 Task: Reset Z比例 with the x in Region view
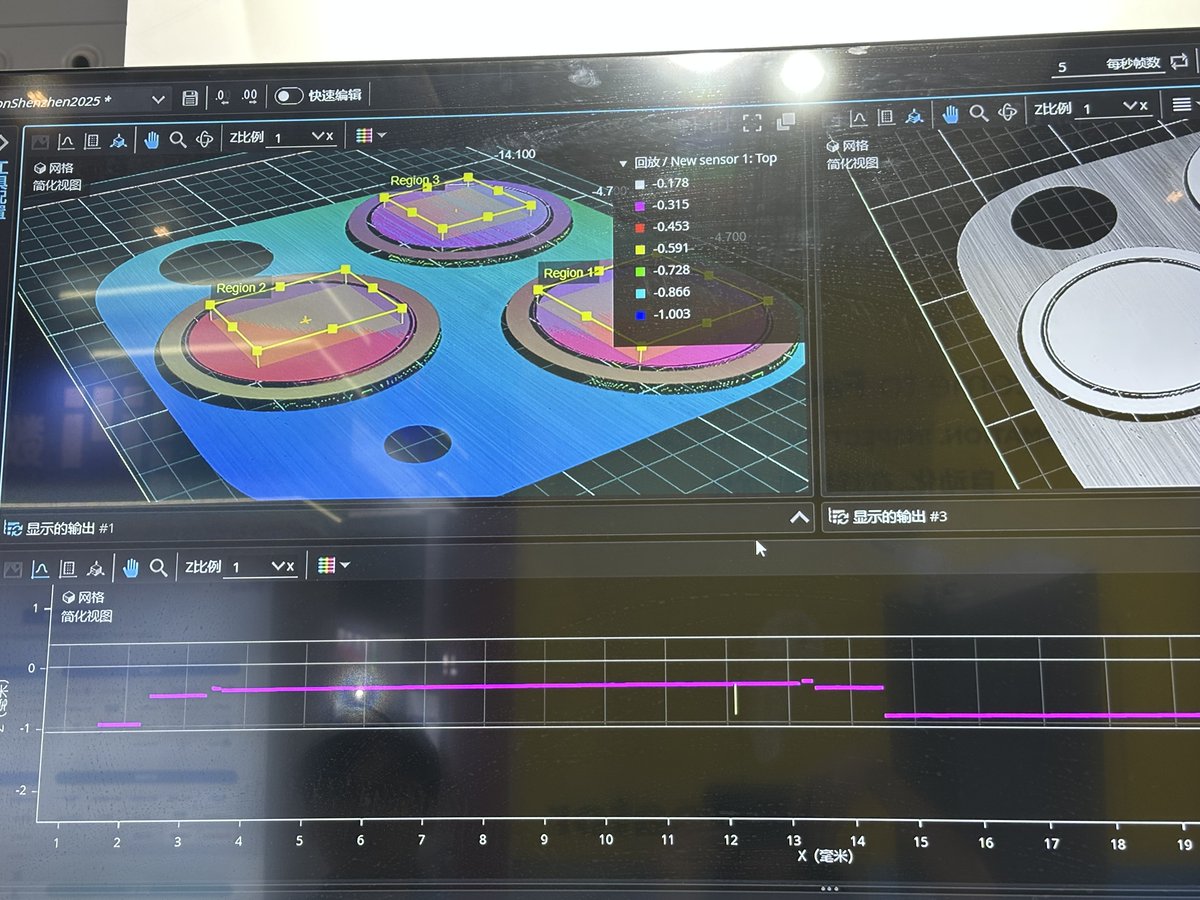[330, 136]
